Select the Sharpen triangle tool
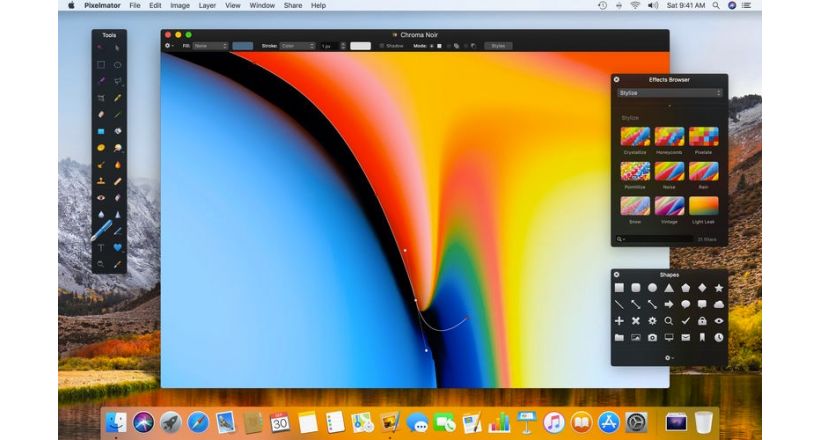This screenshot has width=820, height=440. (x=118, y=215)
